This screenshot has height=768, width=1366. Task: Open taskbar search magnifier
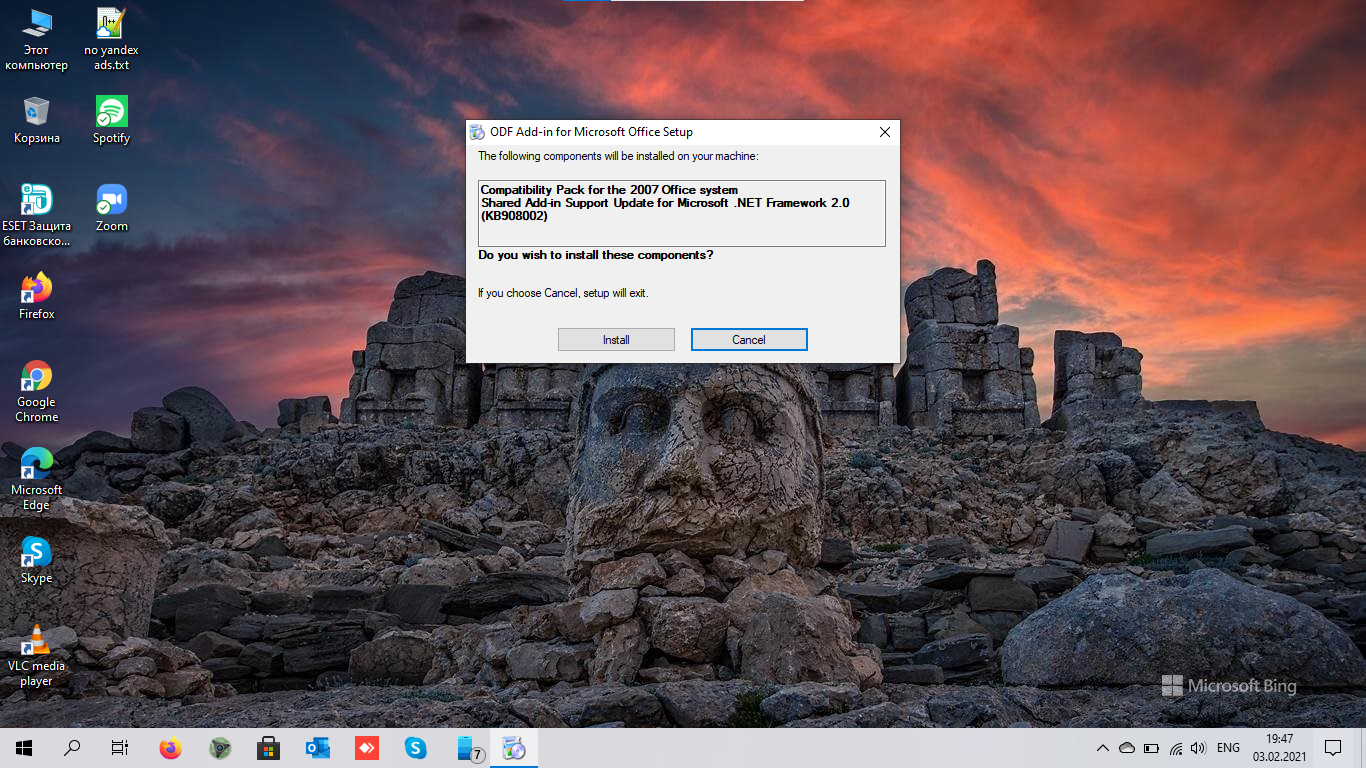[x=72, y=748]
